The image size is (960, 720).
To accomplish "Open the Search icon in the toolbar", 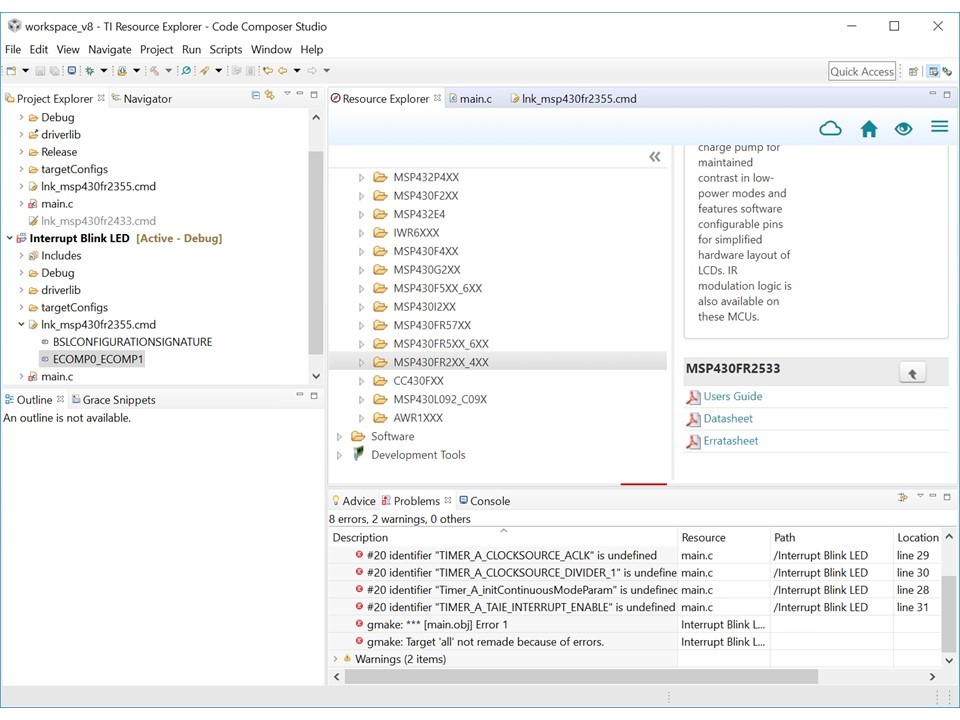I will [185, 70].
